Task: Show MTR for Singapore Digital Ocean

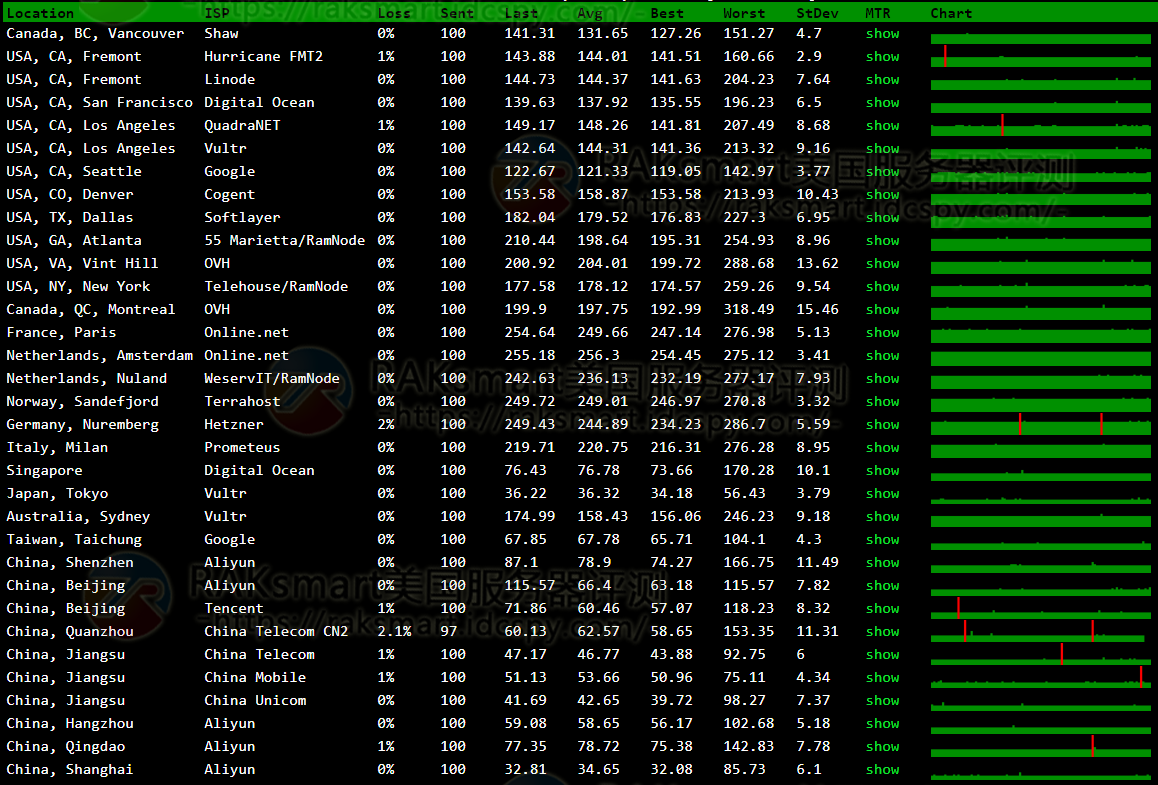Action: tap(883, 470)
